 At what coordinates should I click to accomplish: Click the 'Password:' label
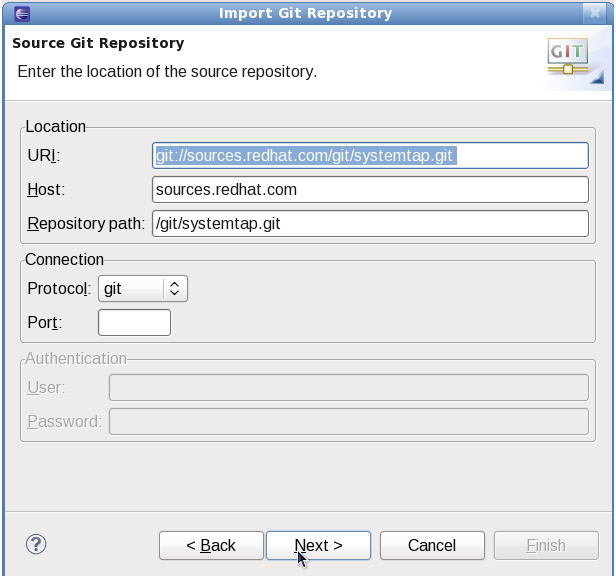(65, 422)
